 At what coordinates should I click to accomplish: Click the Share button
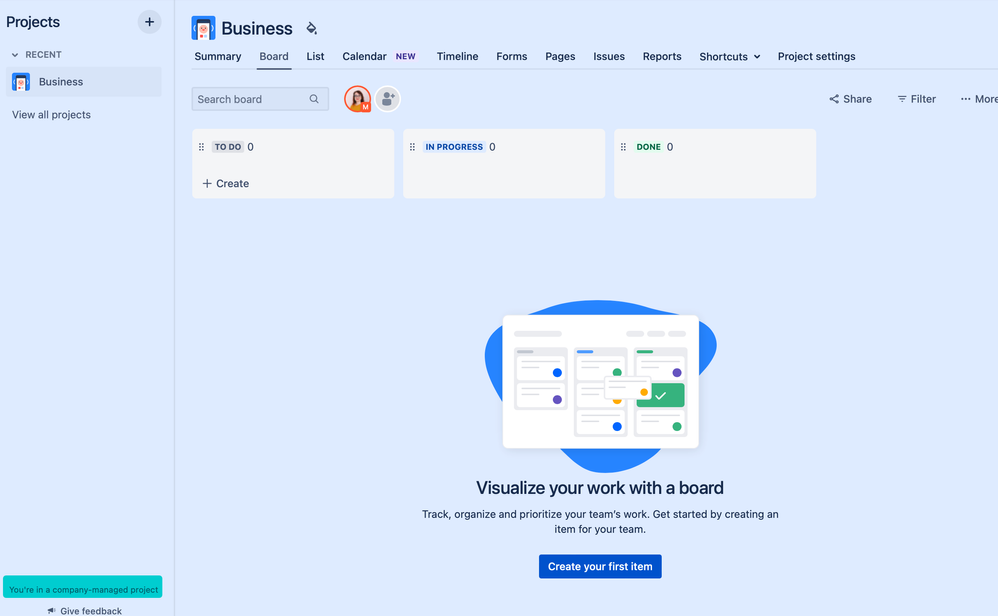coord(850,99)
